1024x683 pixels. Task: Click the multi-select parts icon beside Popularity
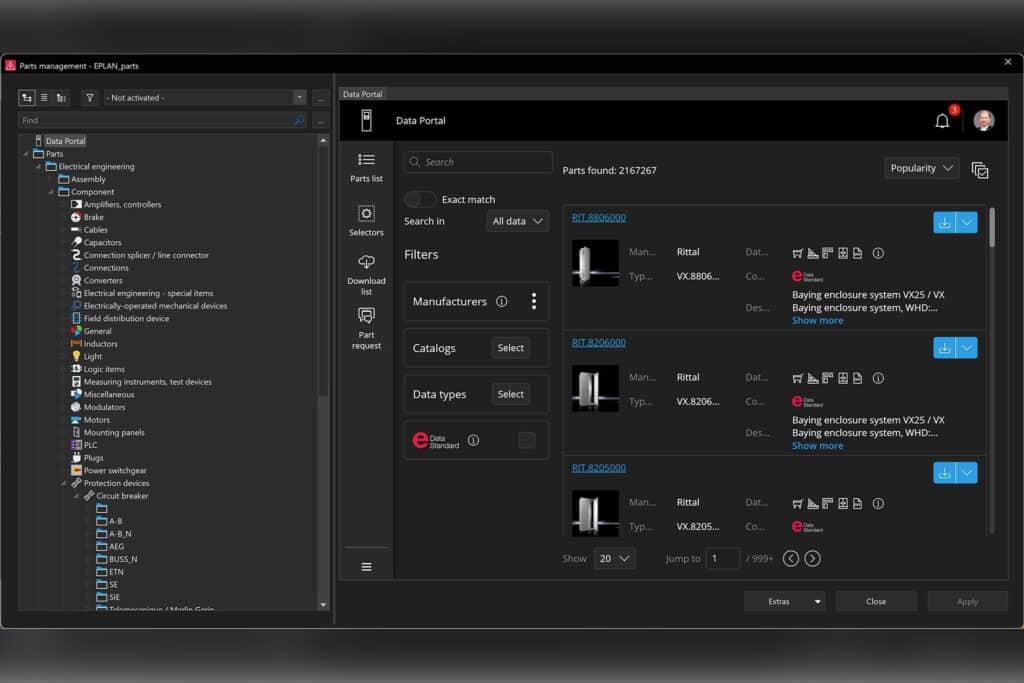980,170
